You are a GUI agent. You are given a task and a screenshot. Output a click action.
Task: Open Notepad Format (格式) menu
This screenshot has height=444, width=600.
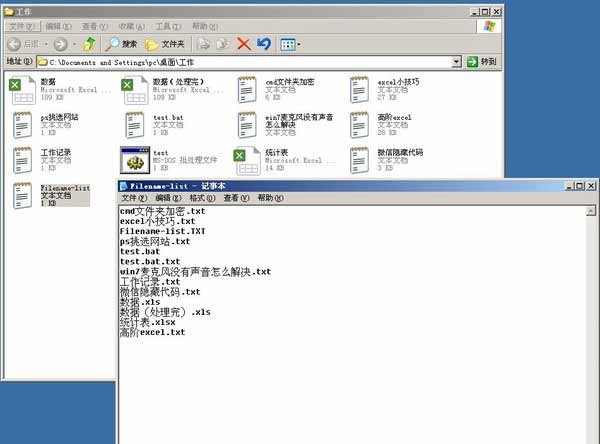pos(202,198)
